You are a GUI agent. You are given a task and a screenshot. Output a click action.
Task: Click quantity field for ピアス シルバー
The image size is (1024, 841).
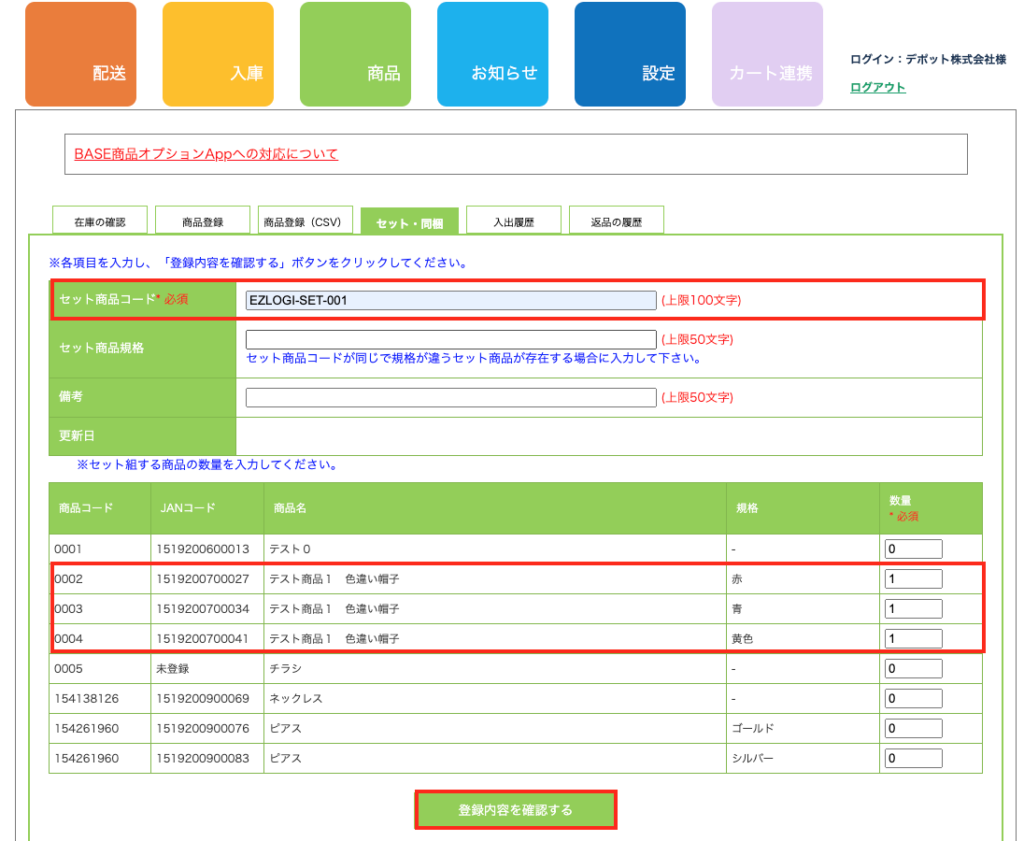pos(912,758)
